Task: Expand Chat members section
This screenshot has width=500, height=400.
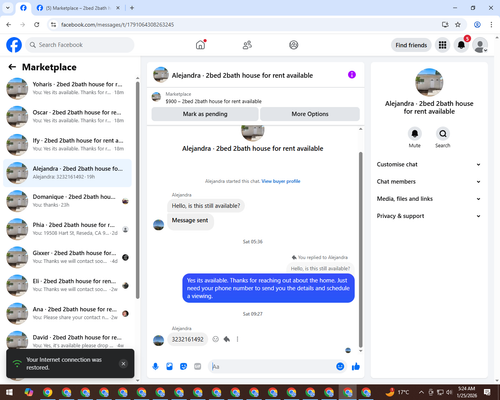Action: coord(429,182)
